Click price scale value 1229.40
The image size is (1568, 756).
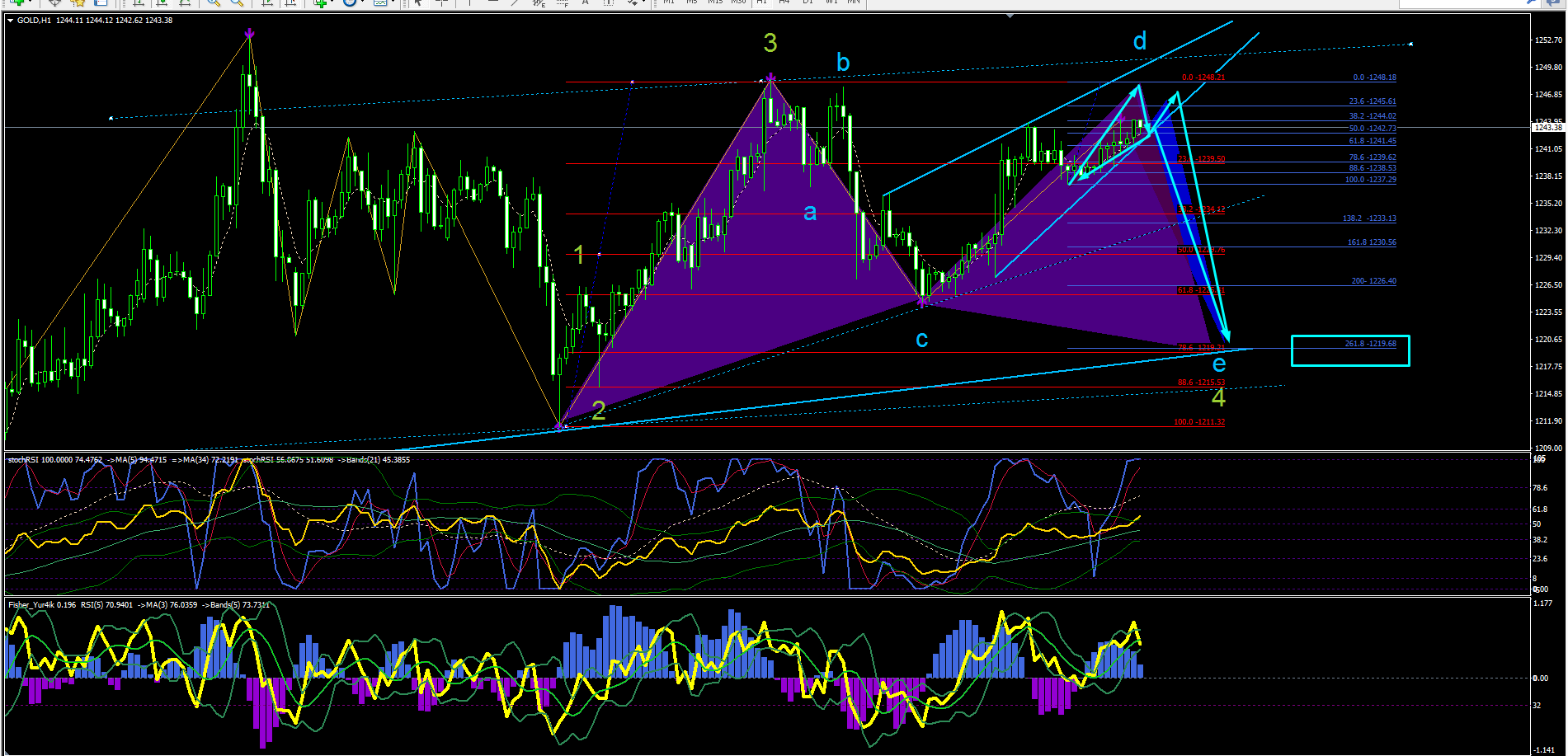pos(1548,258)
